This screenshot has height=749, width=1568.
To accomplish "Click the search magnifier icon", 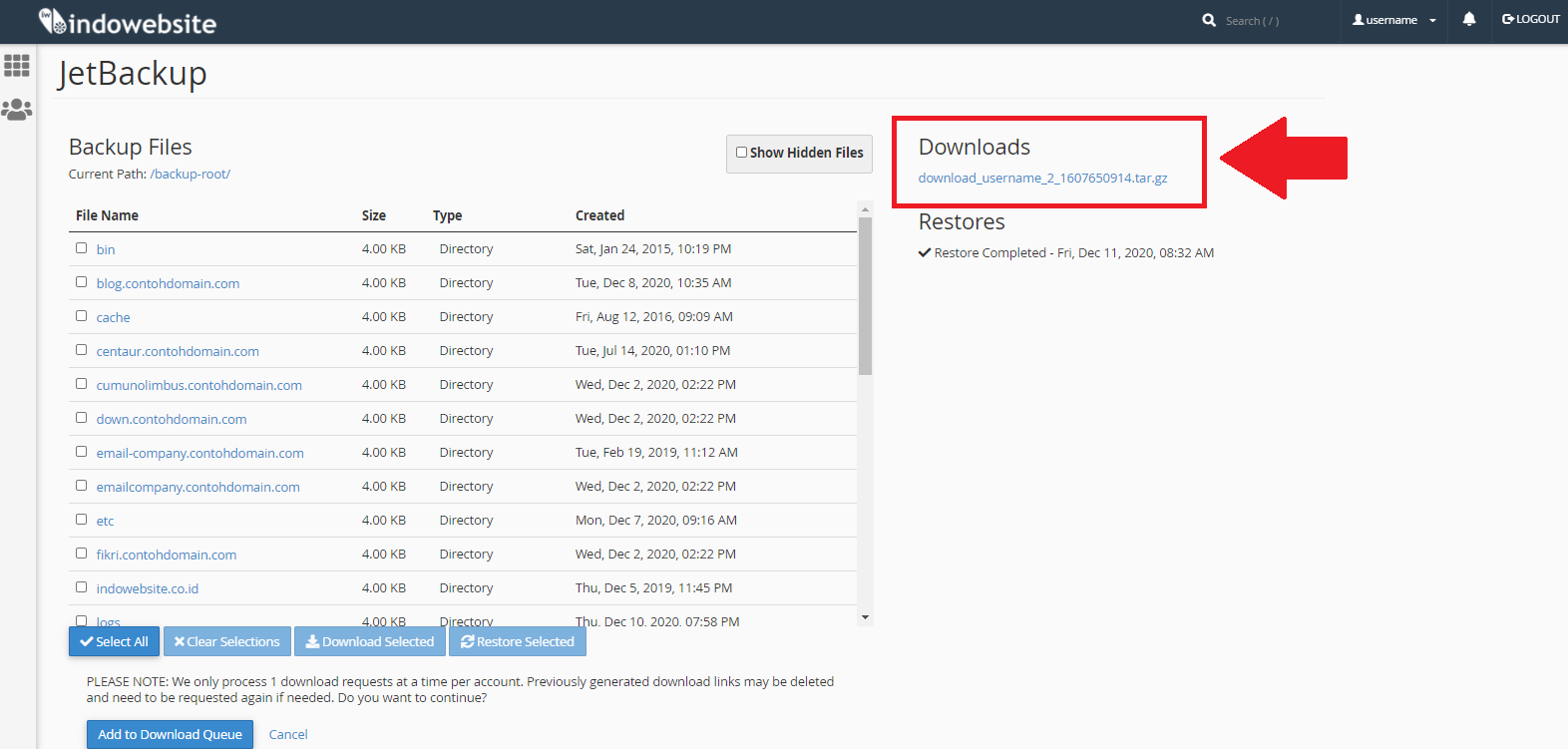I will click(x=1209, y=20).
